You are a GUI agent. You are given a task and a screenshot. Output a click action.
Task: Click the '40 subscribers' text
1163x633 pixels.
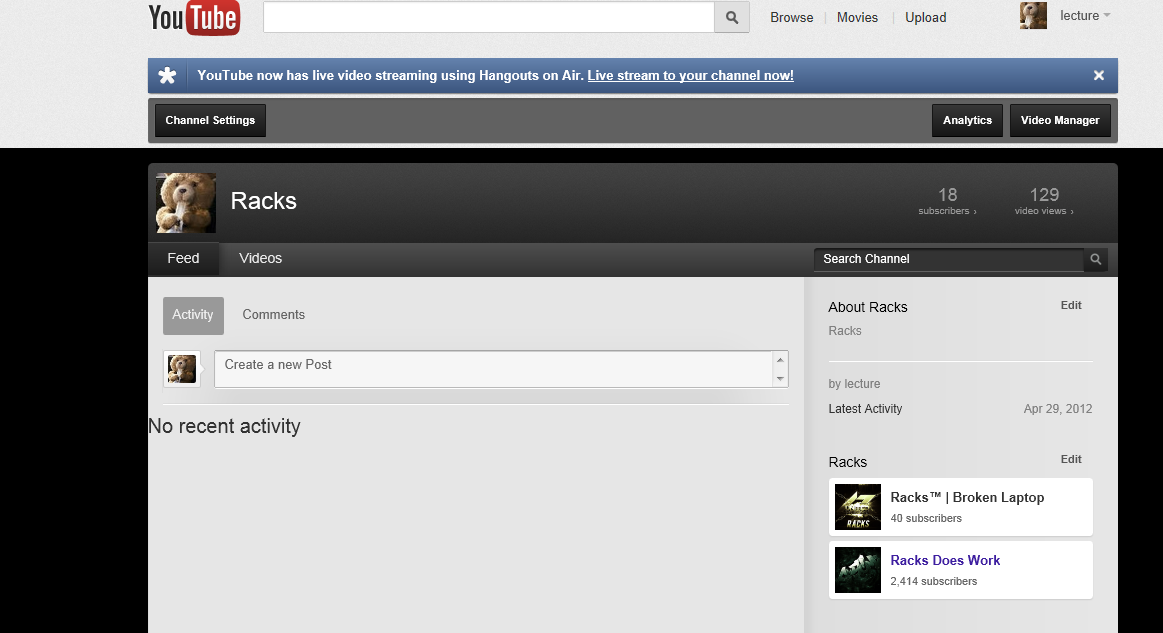tap(926, 518)
